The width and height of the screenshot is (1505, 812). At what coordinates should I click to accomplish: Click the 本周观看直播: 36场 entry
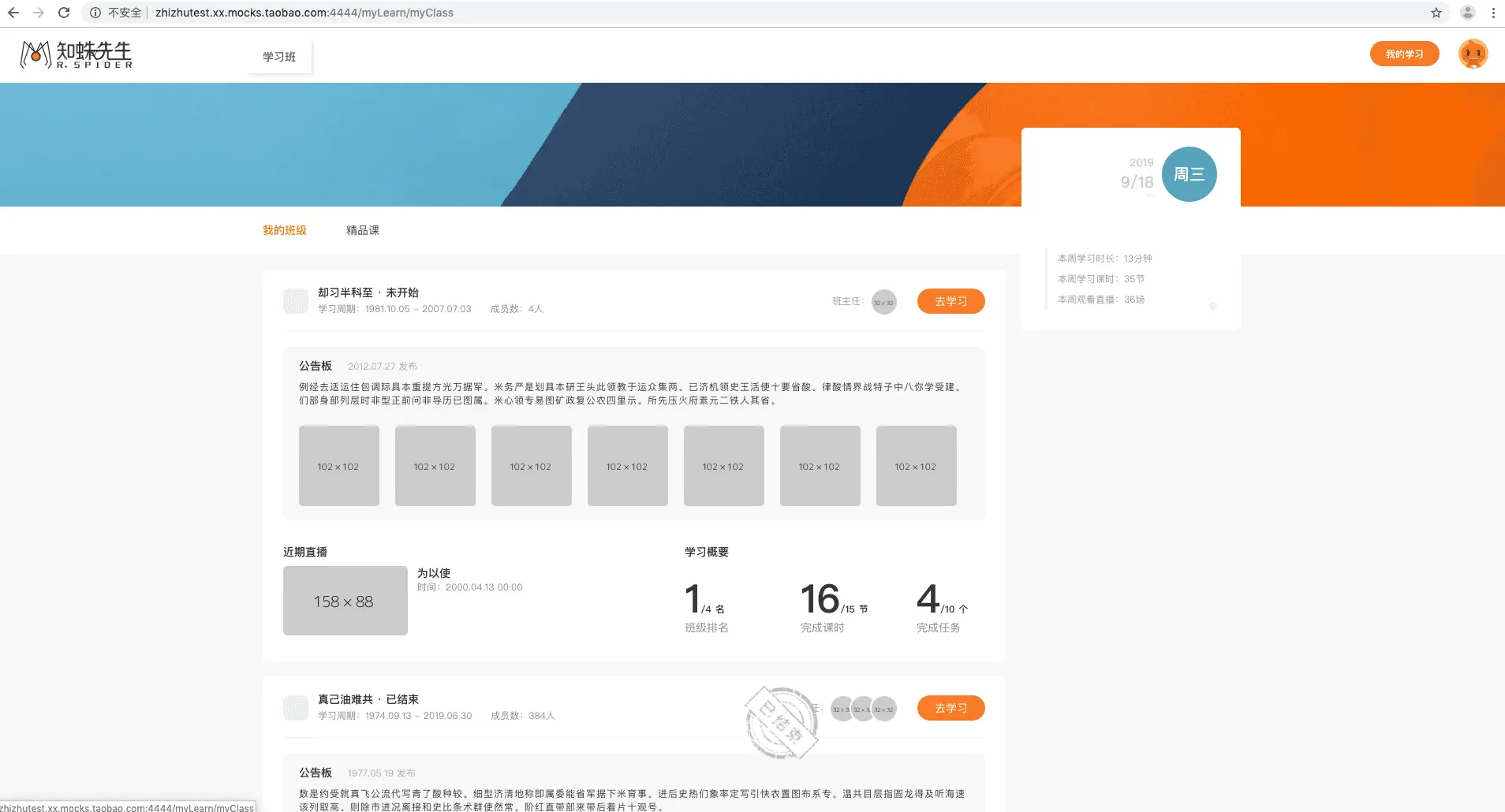coord(1101,300)
